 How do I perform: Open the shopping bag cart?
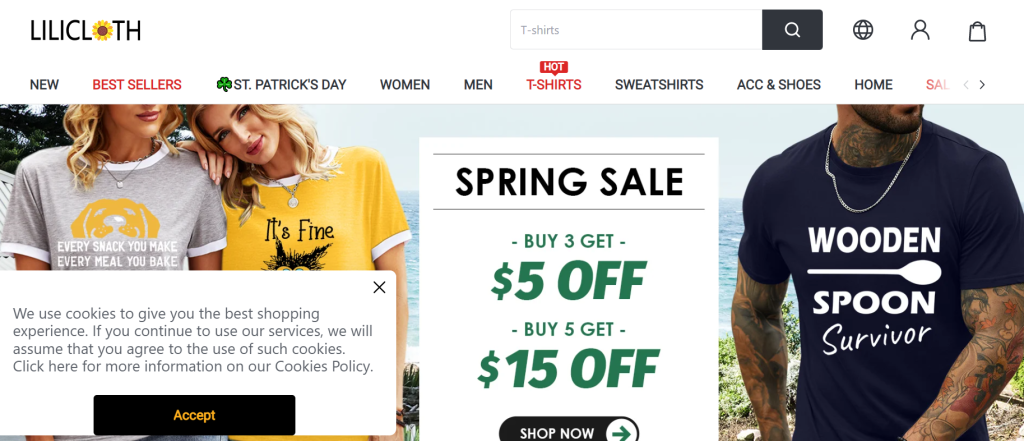click(x=977, y=30)
